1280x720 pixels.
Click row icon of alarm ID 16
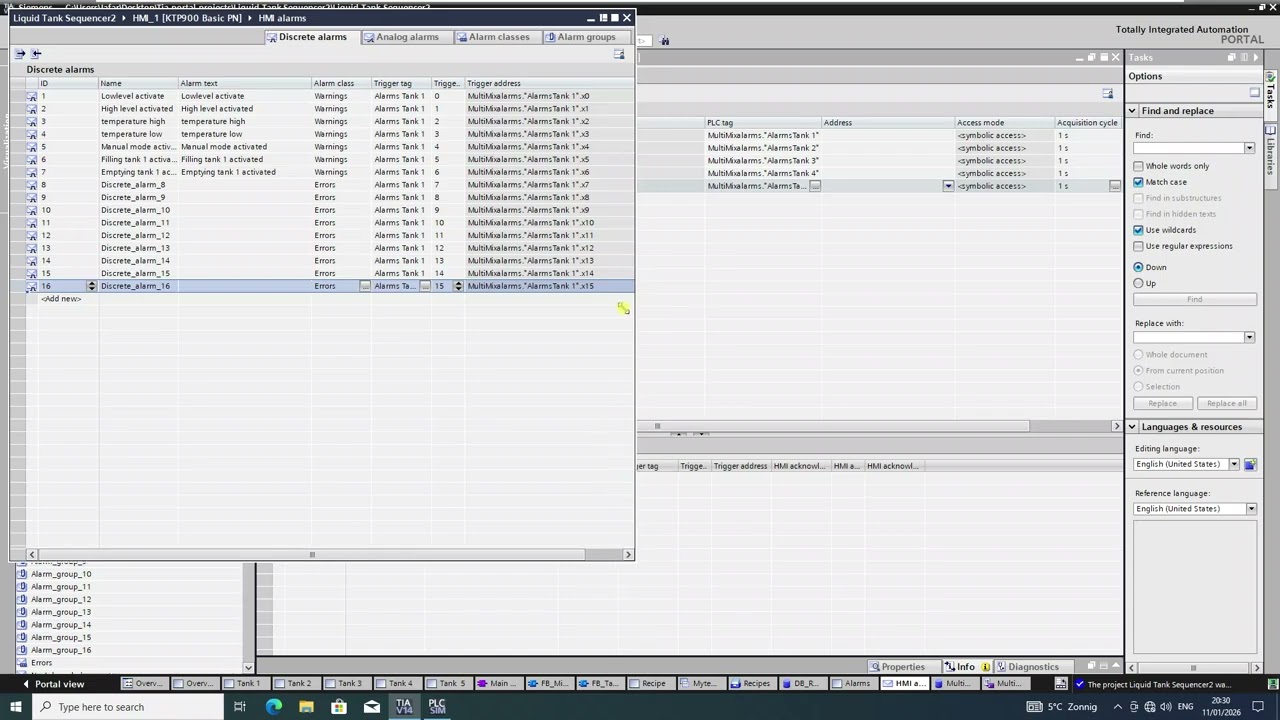coord(32,286)
